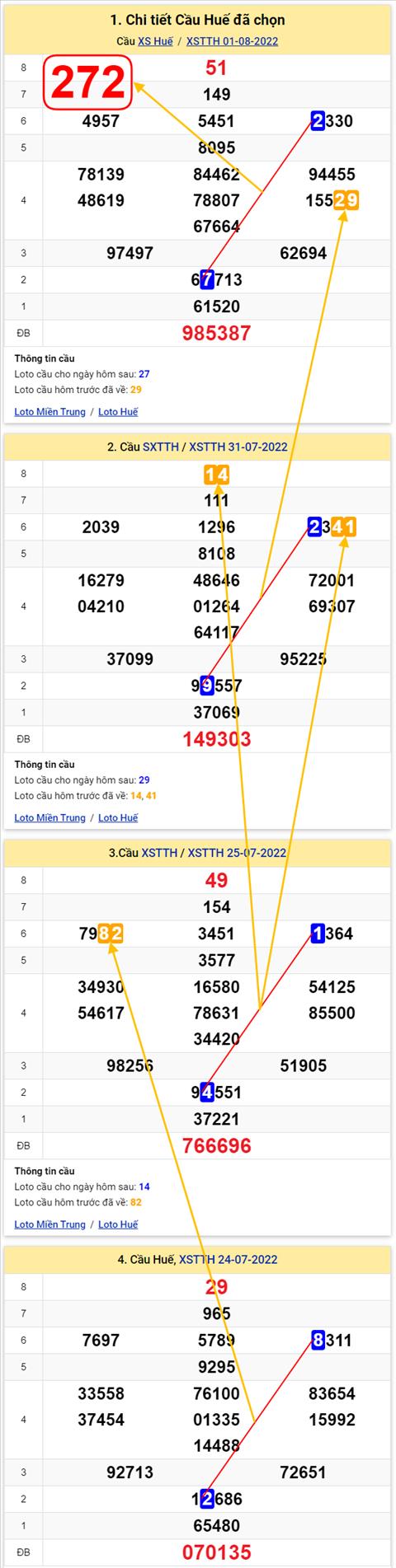Image resolution: width=396 pixels, height=1568 pixels.
Task: Open Loto Miền Trung under the 31-07-2022 table
Action: point(49,818)
